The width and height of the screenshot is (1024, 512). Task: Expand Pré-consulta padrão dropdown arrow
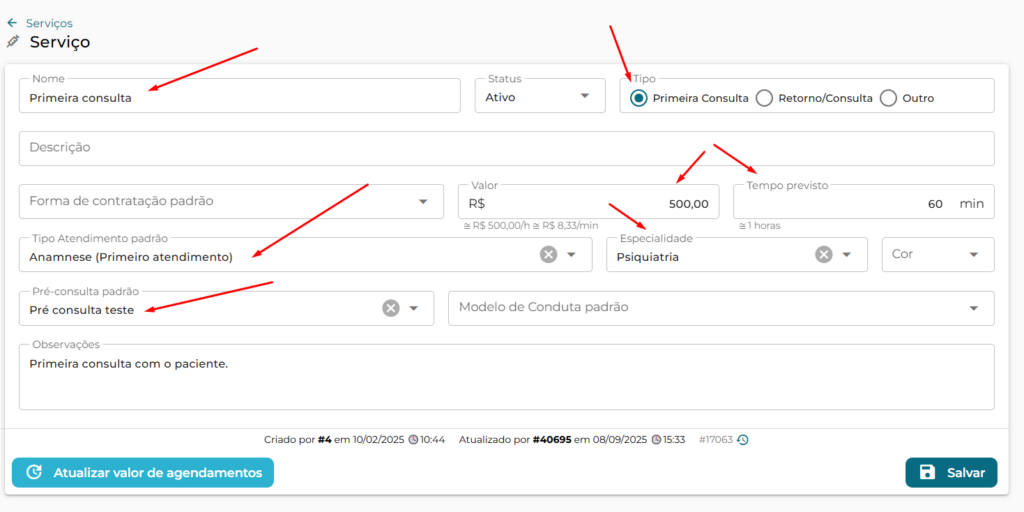413,308
